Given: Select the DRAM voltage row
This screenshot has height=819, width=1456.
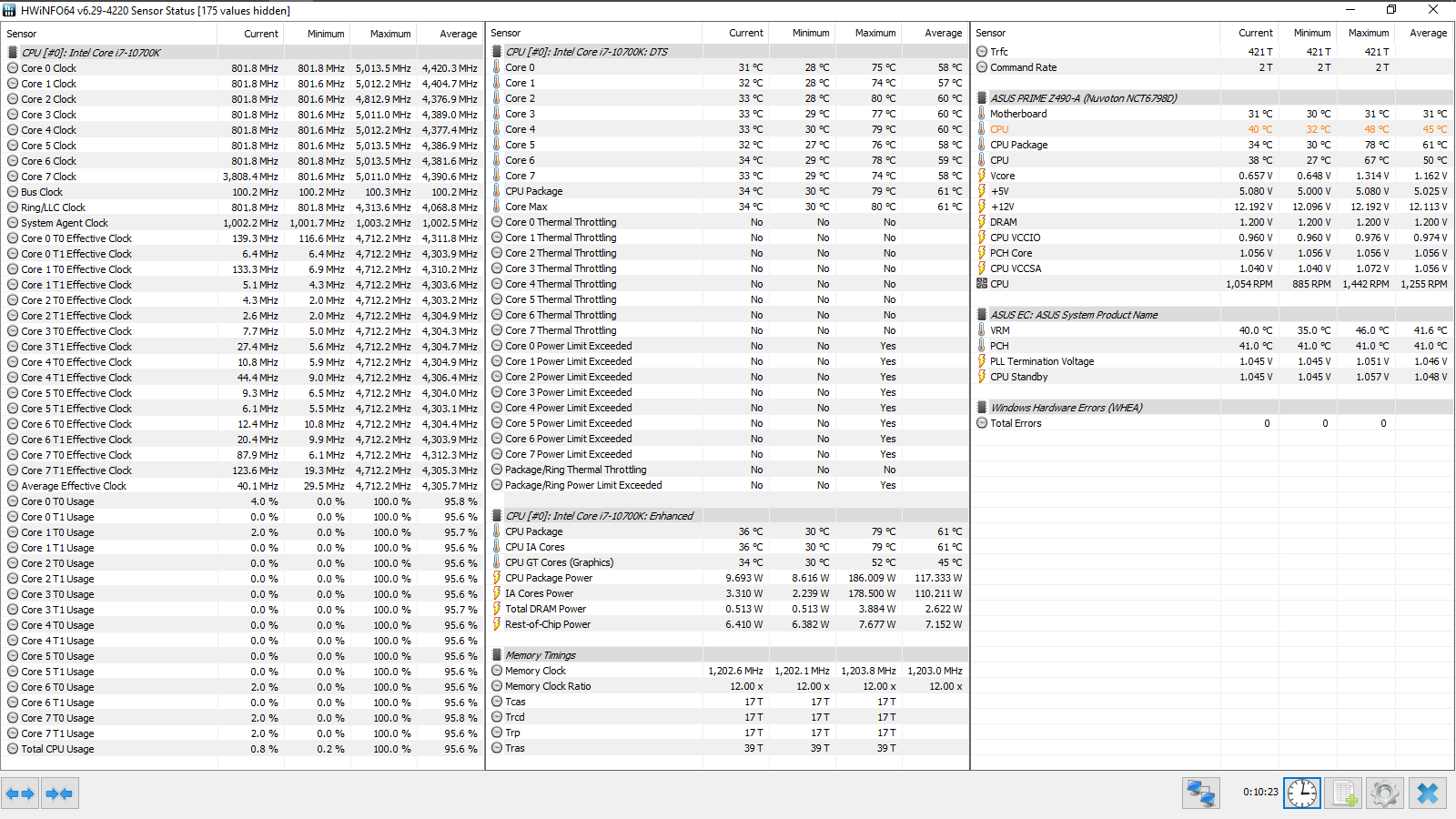Looking at the screenshot, I should coord(1212,222).
